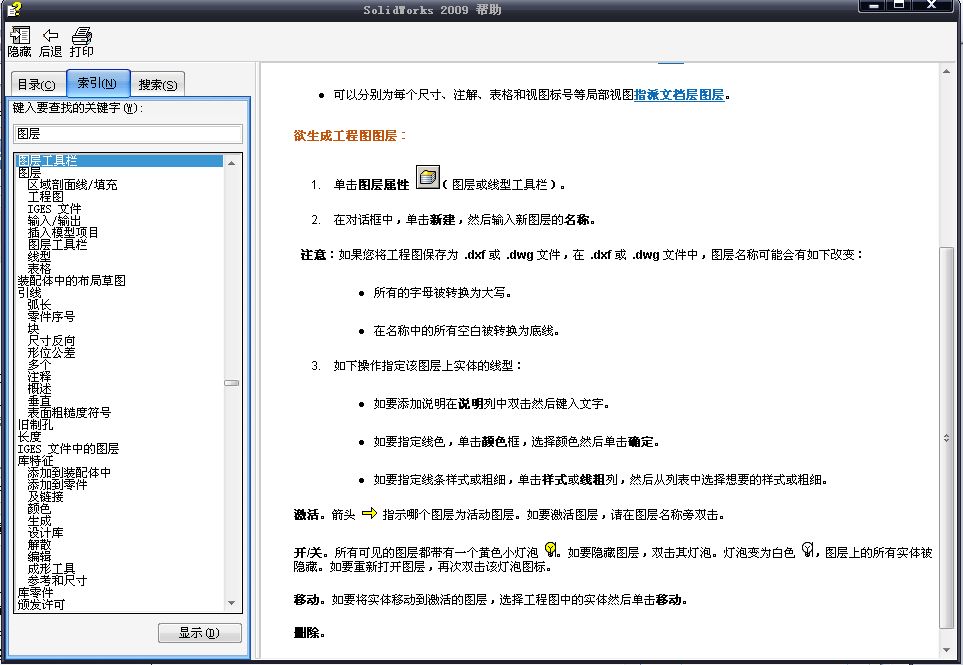Select 插入模型项目 index entry

(x=63, y=232)
